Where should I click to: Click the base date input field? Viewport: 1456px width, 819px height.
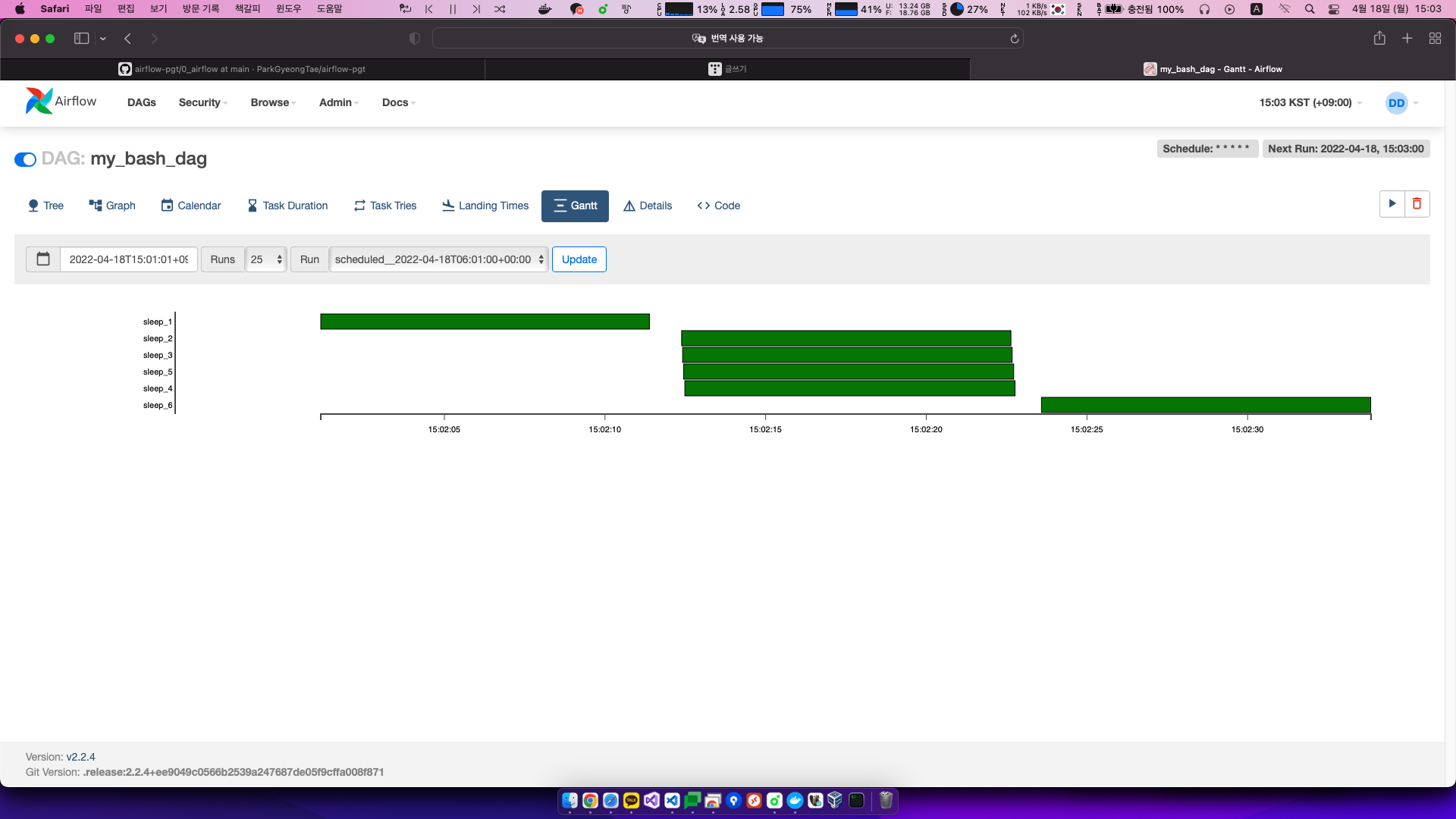click(128, 259)
